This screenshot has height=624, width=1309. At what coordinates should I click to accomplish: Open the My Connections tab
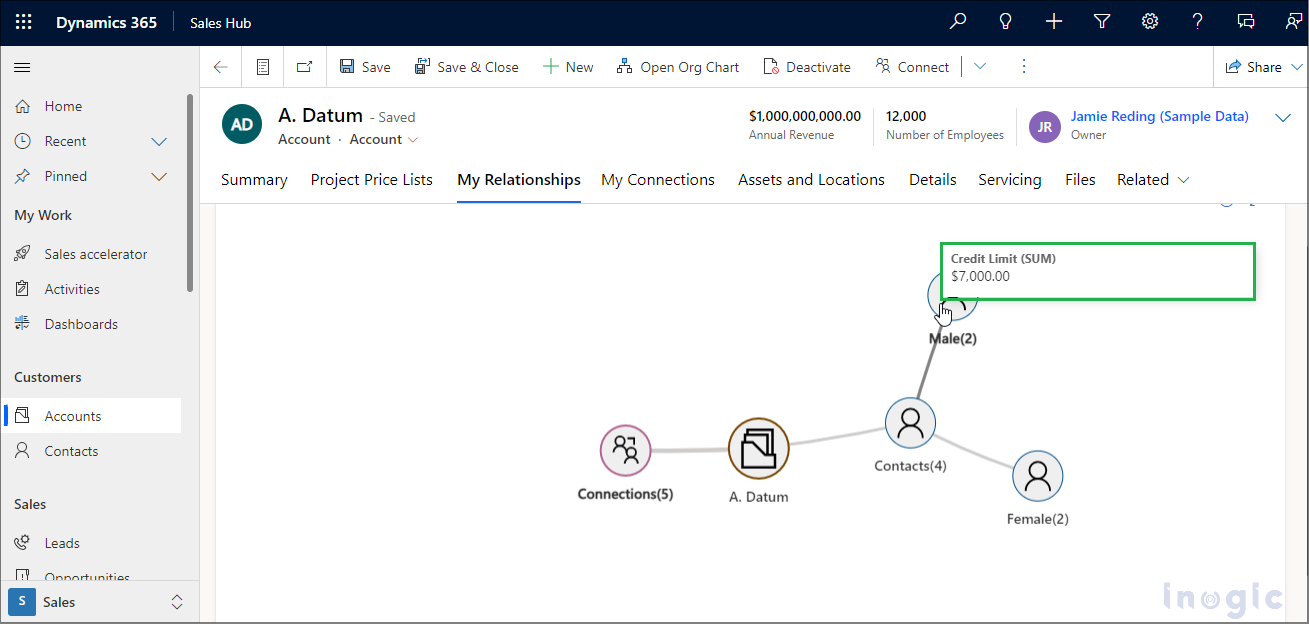pyautogui.click(x=658, y=180)
